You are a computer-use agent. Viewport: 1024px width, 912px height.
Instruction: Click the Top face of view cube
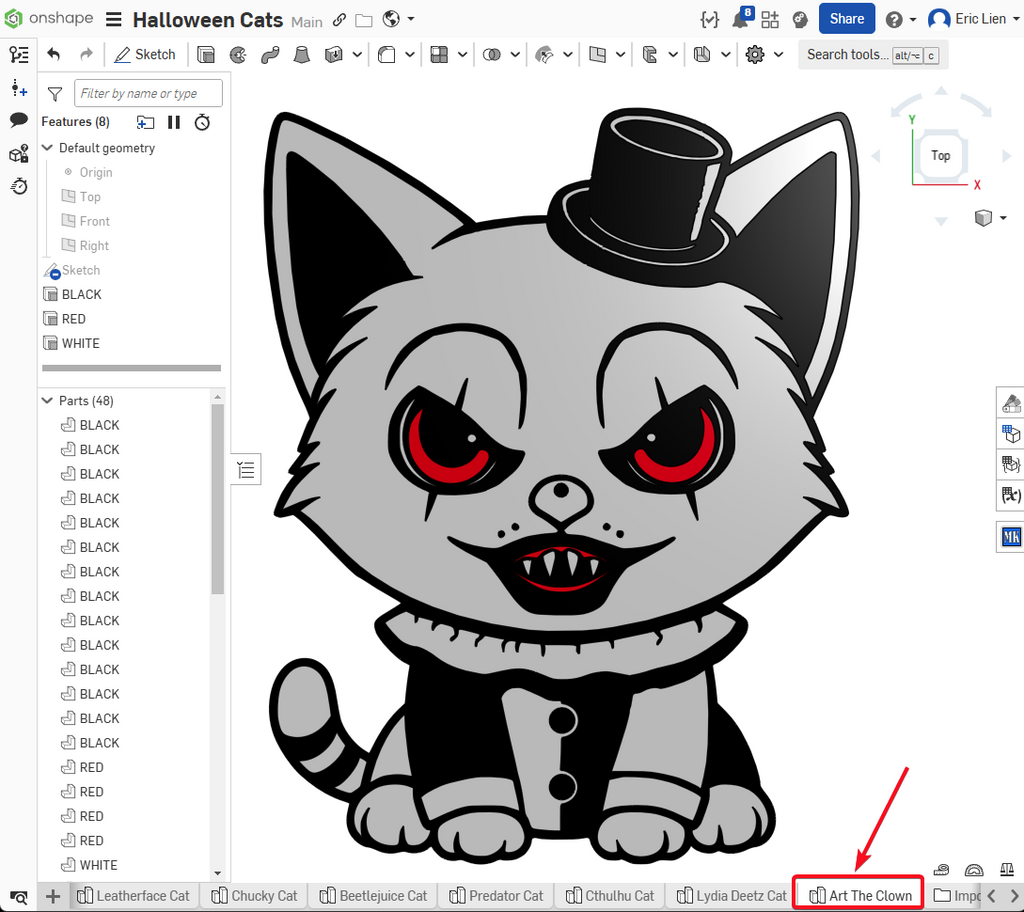pos(940,155)
